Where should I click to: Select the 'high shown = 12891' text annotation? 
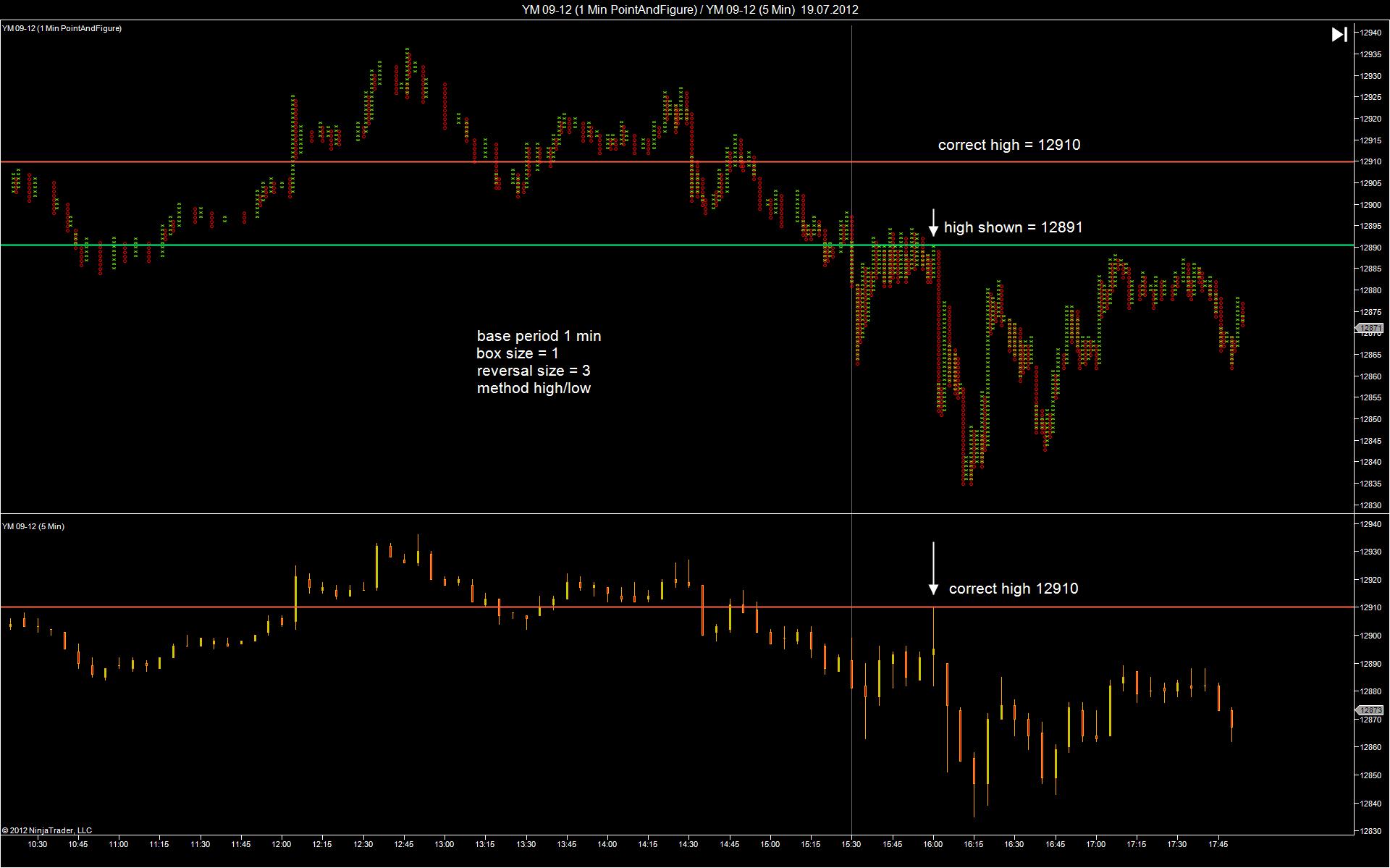(x=1013, y=227)
